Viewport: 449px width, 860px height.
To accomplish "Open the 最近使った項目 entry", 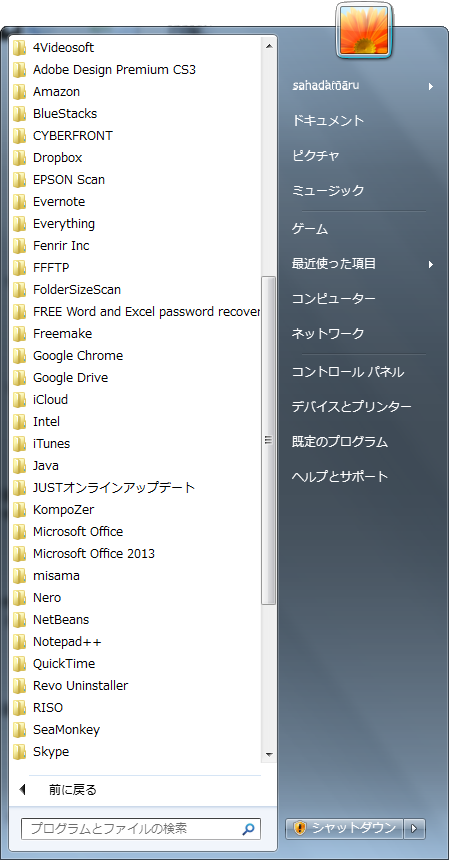I will point(333,264).
